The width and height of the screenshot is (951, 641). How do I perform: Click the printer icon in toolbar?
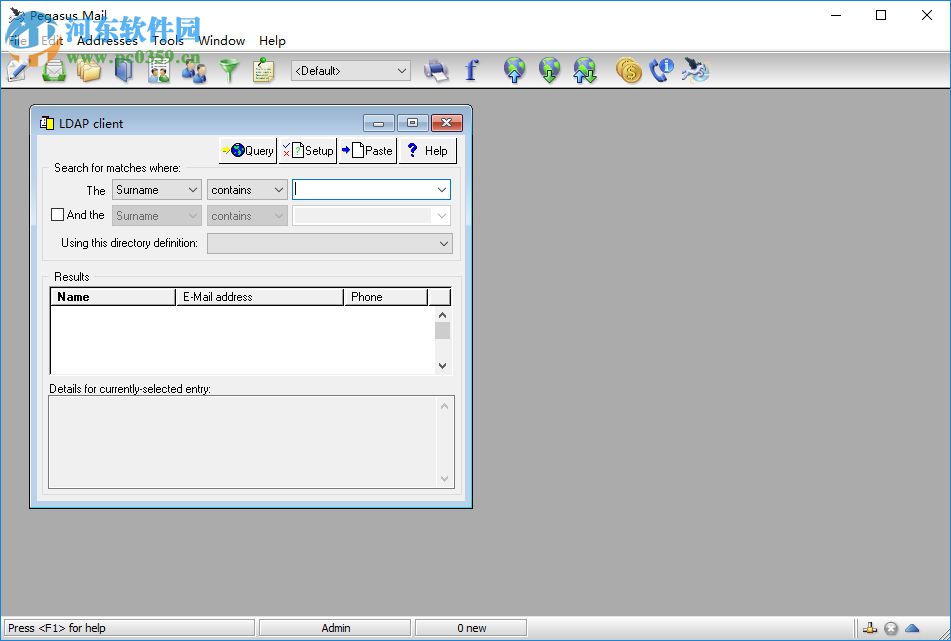point(436,70)
